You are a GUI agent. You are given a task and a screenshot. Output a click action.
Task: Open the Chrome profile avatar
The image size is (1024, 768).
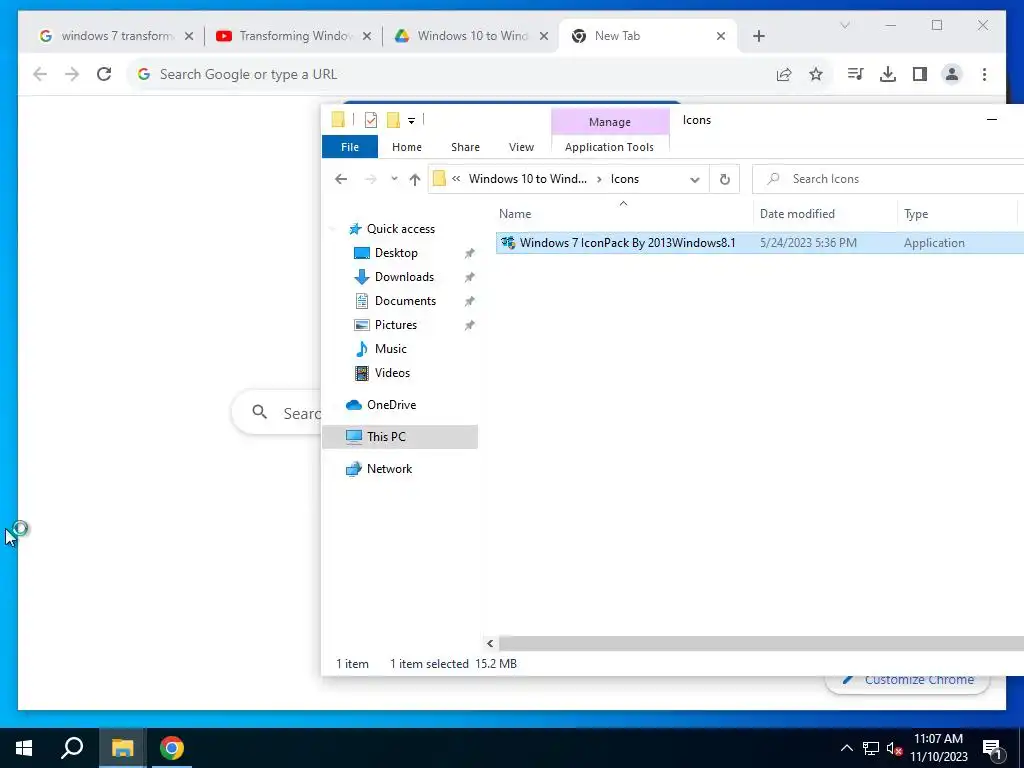pos(952,74)
